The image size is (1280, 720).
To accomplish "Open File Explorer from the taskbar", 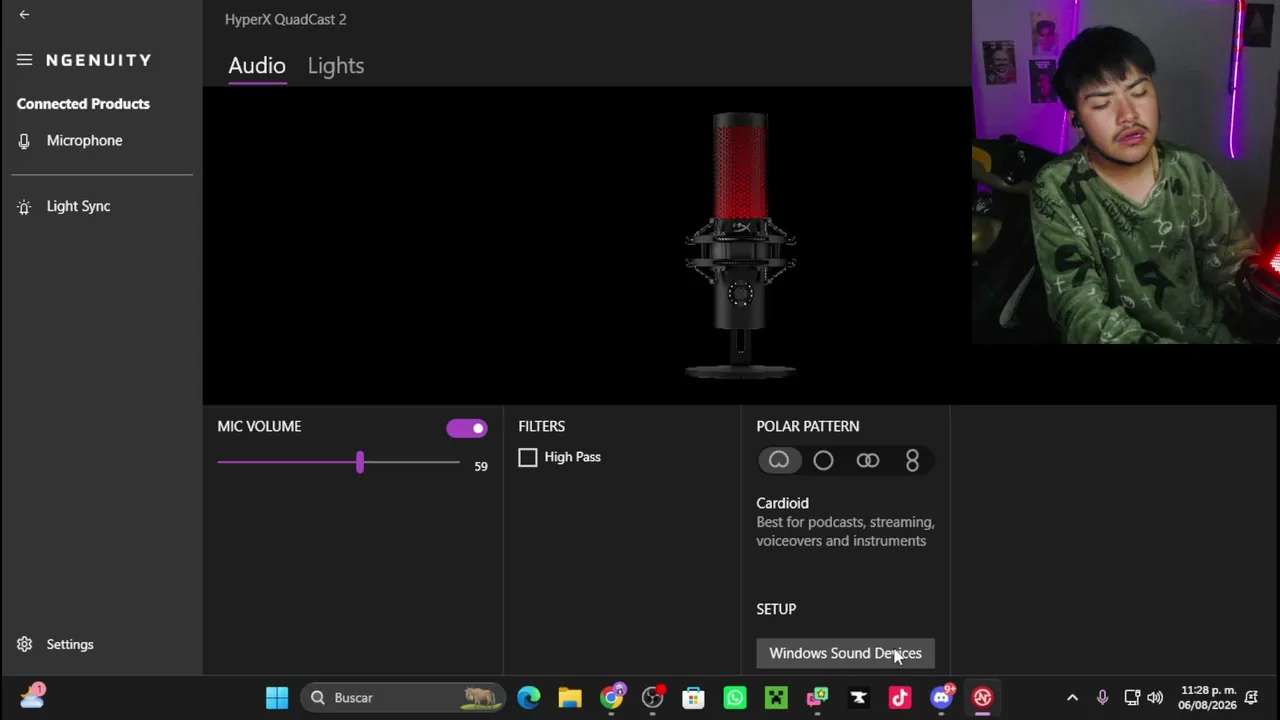I will (x=570, y=697).
